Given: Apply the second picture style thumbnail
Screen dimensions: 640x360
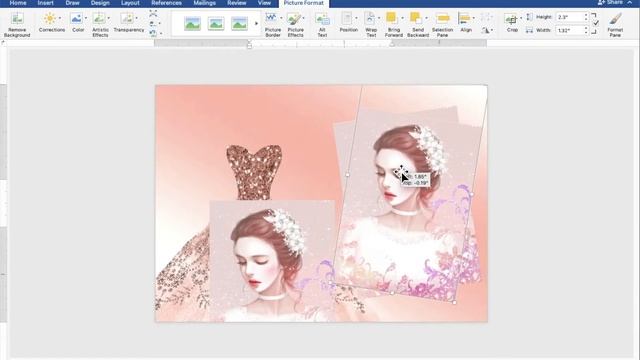Looking at the screenshot, I should [x=216, y=24].
